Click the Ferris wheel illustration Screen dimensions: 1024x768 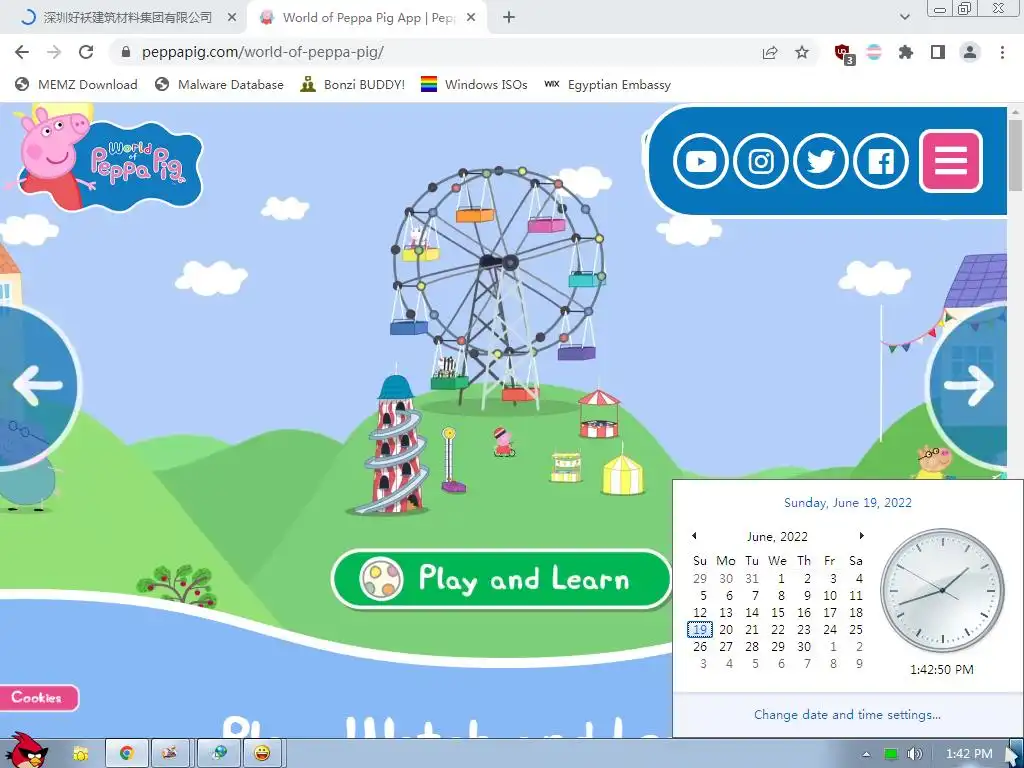coord(498,287)
